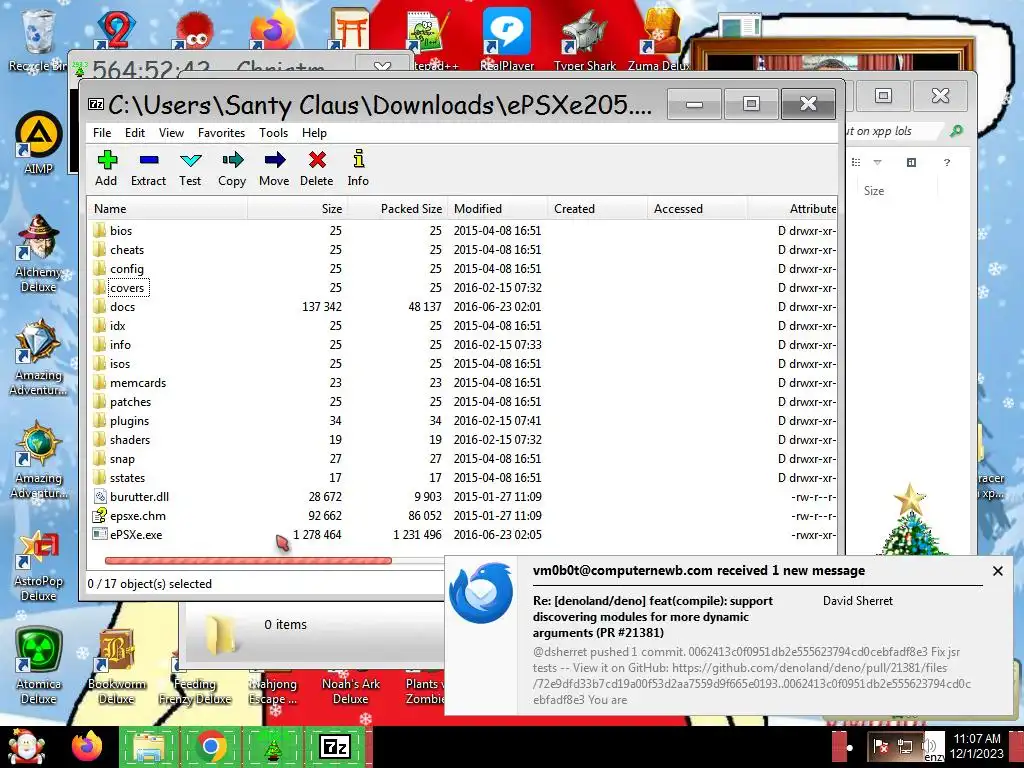Select the bios folder

(121, 231)
